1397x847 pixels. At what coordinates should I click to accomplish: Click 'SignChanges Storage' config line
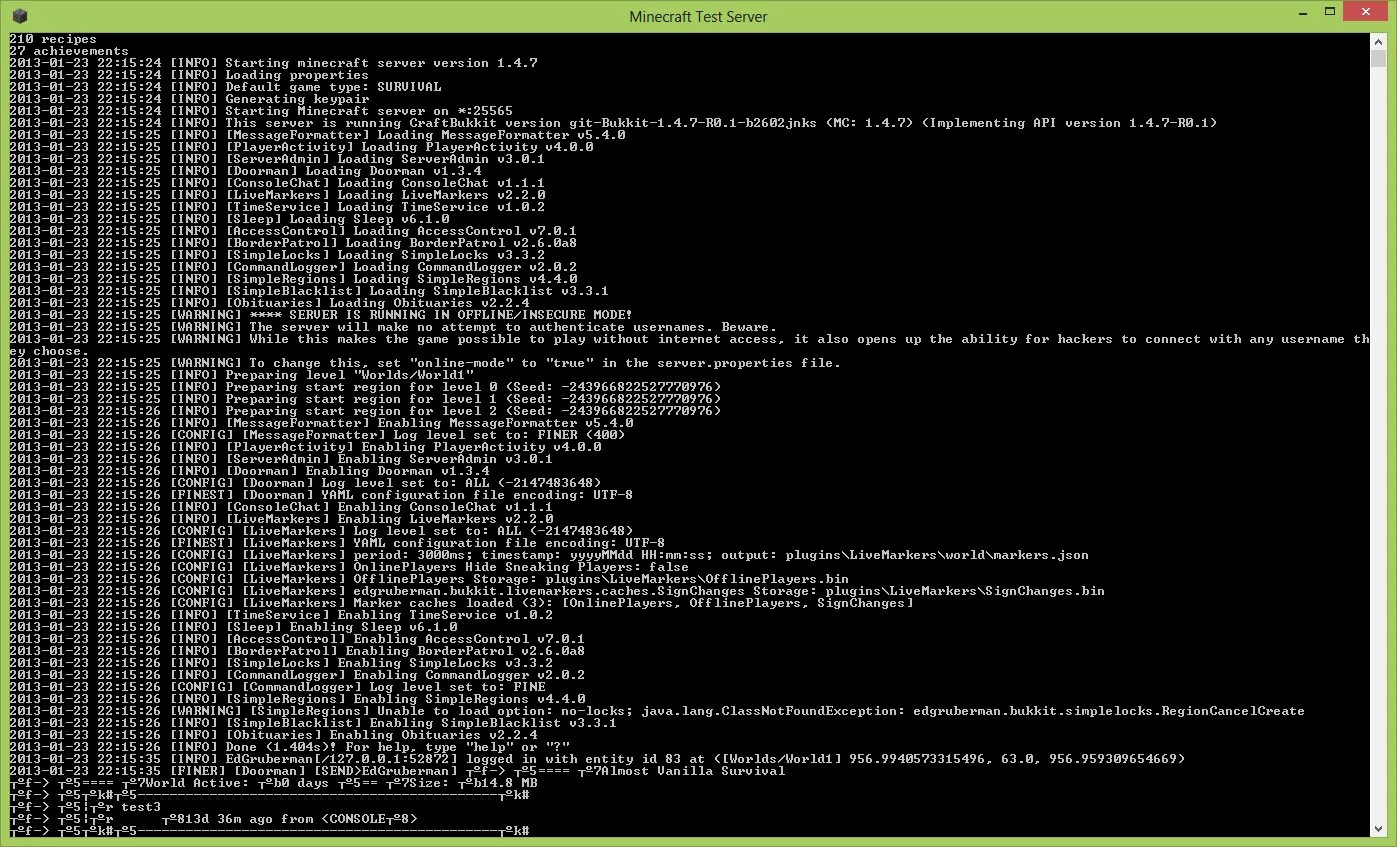pyautogui.click(x=558, y=591)
